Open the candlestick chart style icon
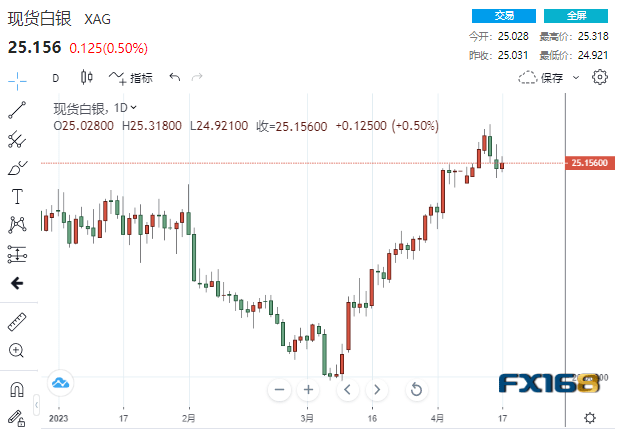Image resolution: width=618 pixels, height=429 pixels. coord(86,77)
